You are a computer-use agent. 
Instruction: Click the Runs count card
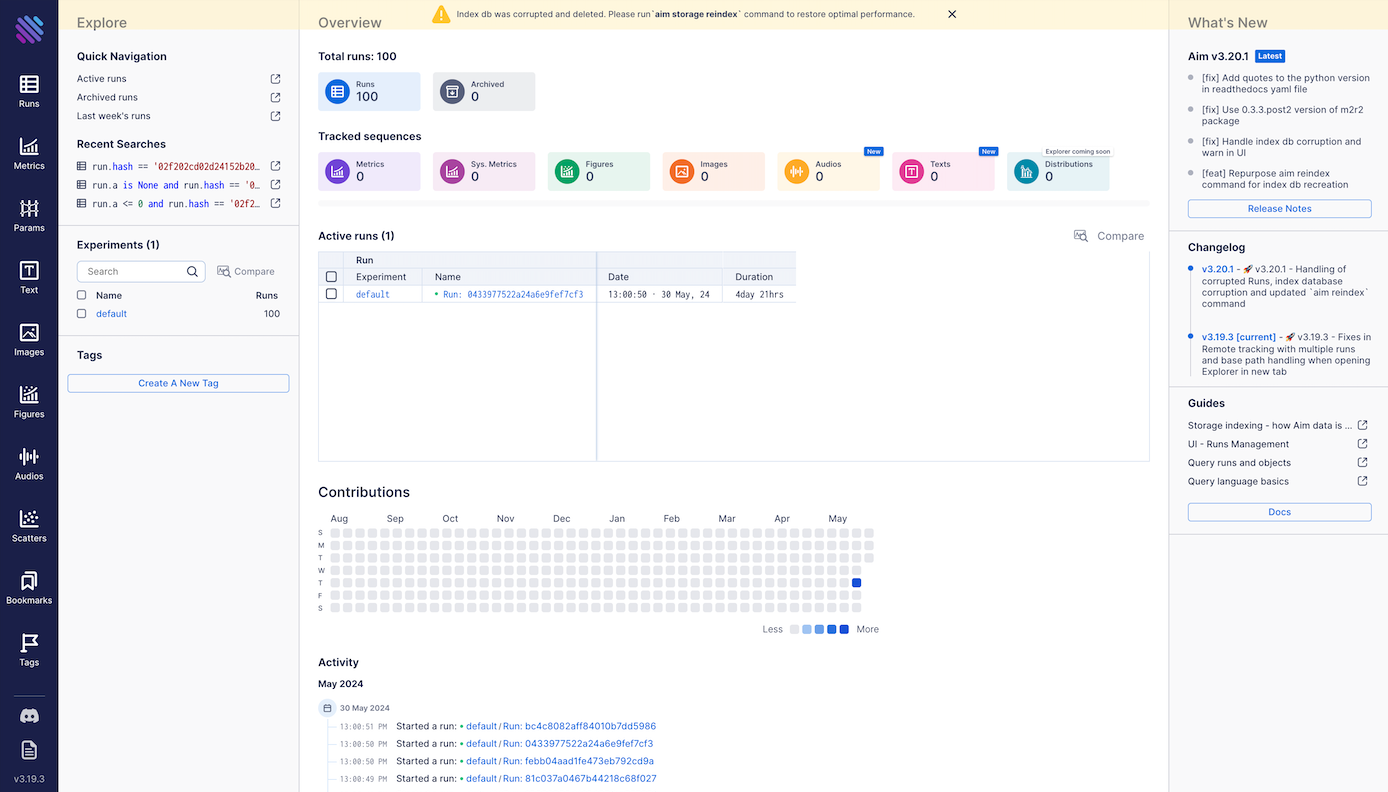coord(369,91)
